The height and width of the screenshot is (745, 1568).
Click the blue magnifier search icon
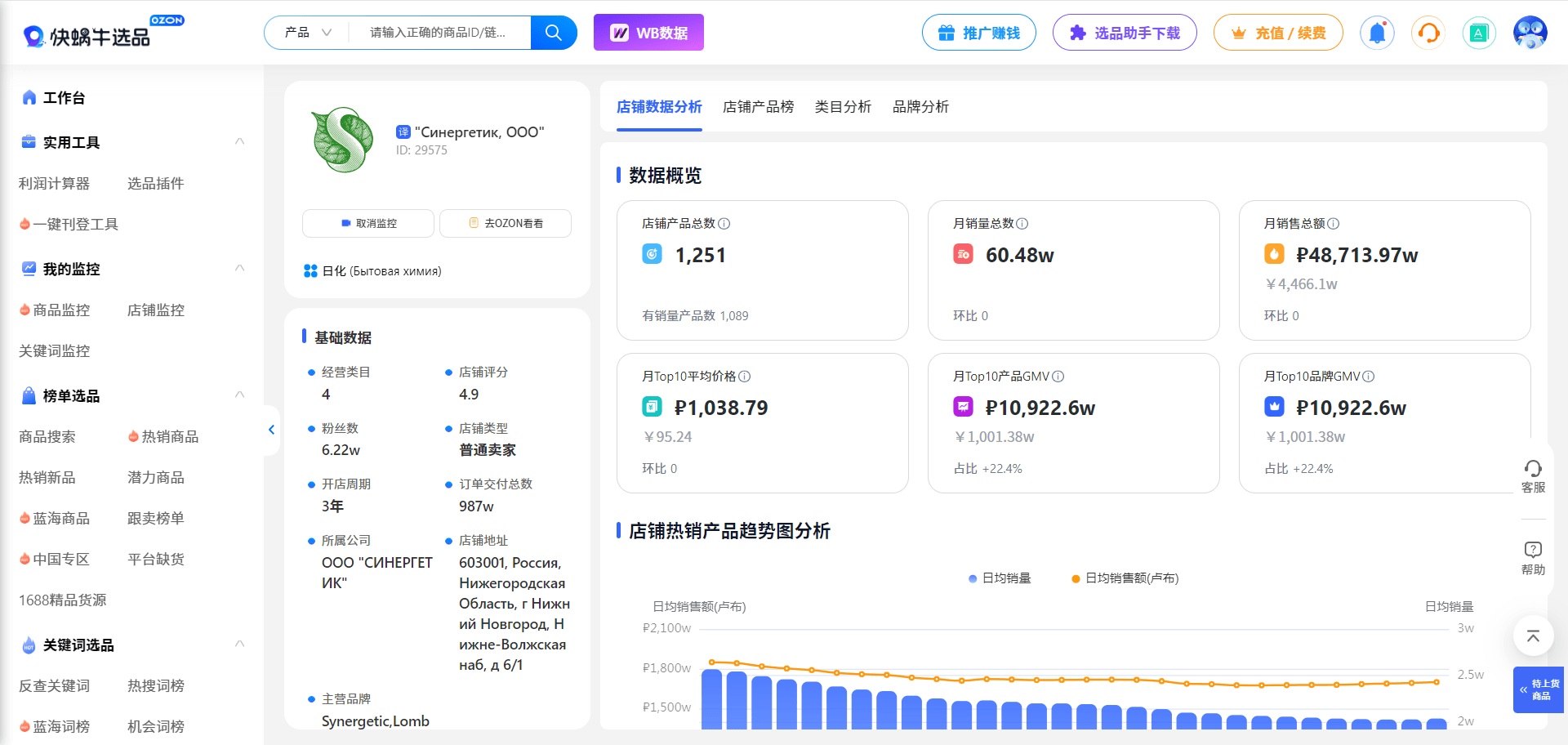point(554,33)
